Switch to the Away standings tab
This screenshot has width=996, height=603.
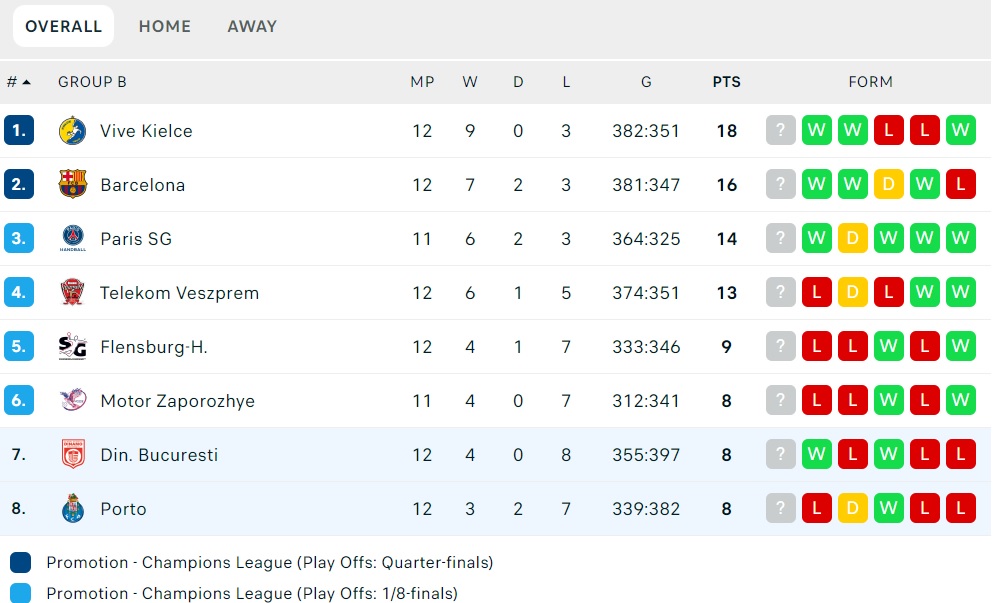[252, 27]
